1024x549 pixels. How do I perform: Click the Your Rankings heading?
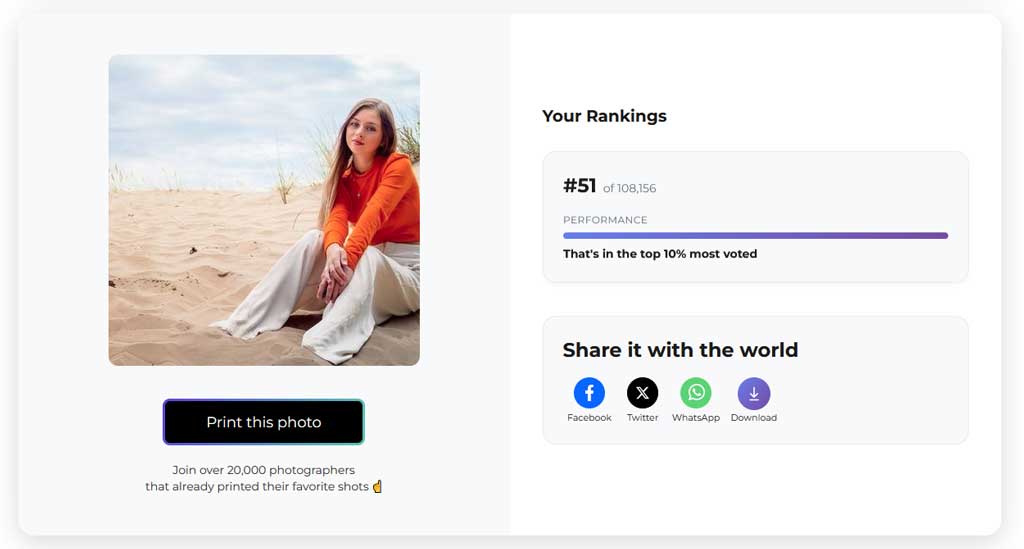click(604, 116)
